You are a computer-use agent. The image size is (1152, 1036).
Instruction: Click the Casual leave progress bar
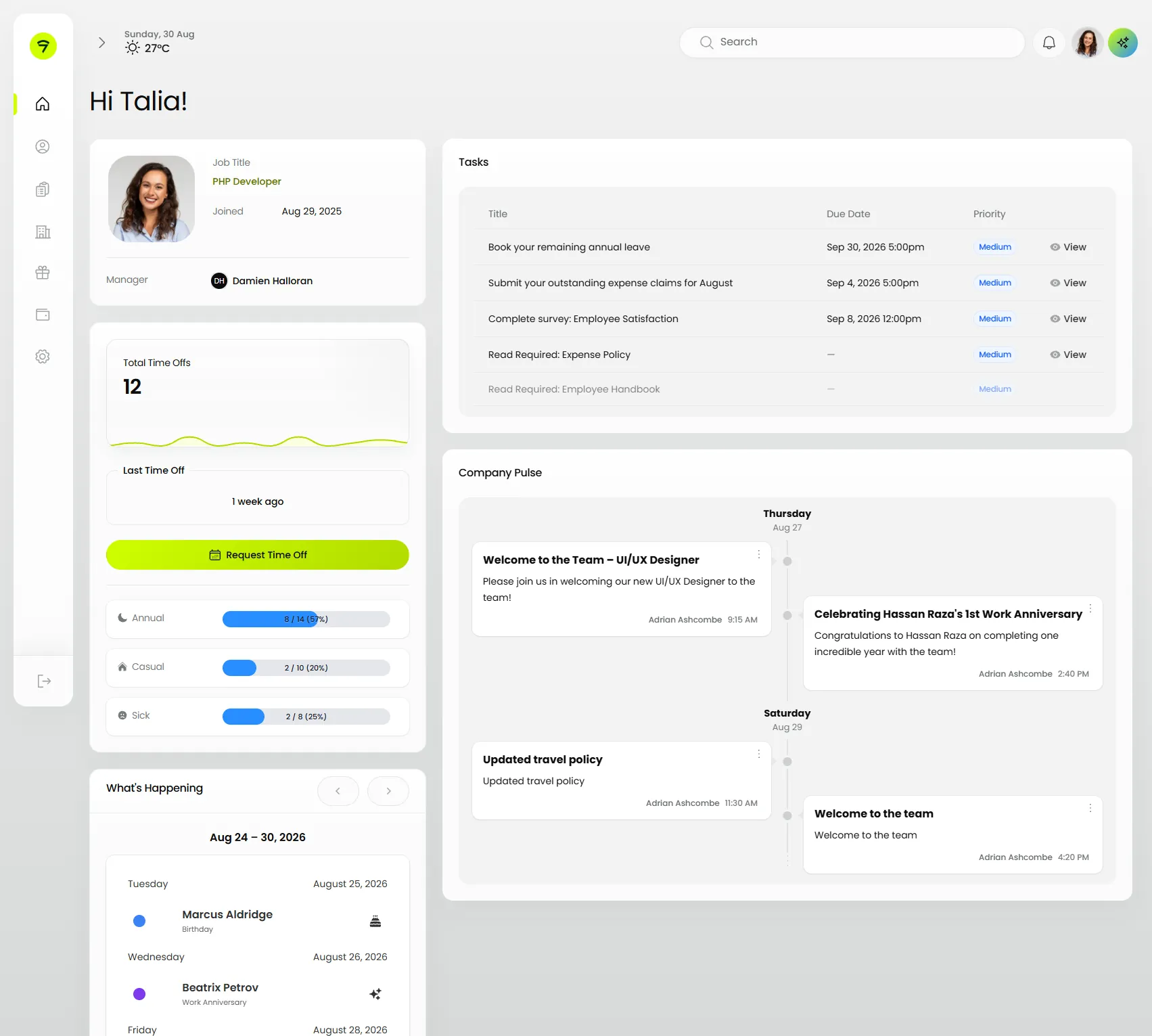306,668
